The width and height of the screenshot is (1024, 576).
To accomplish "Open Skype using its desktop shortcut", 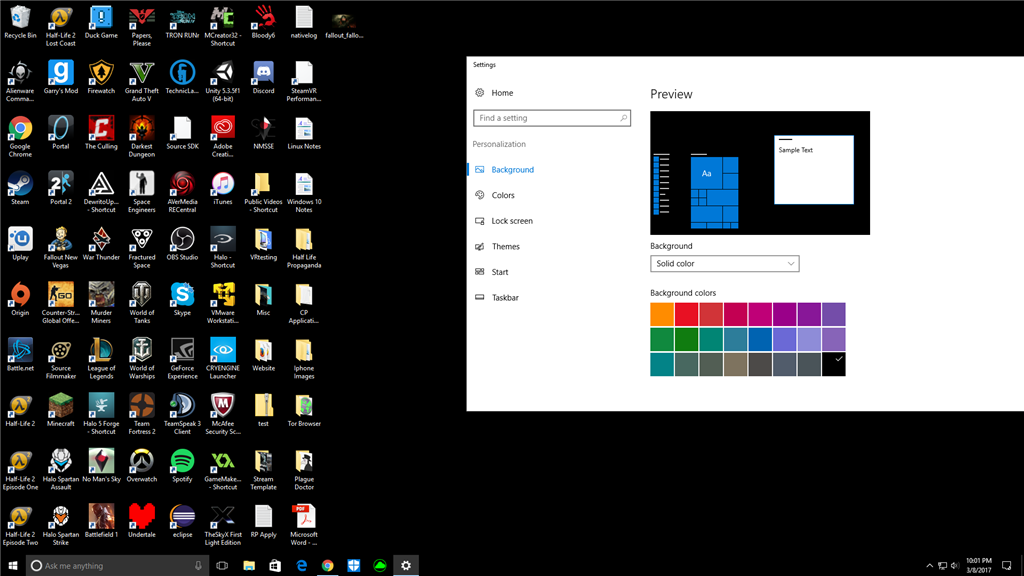I will point(182,299).
